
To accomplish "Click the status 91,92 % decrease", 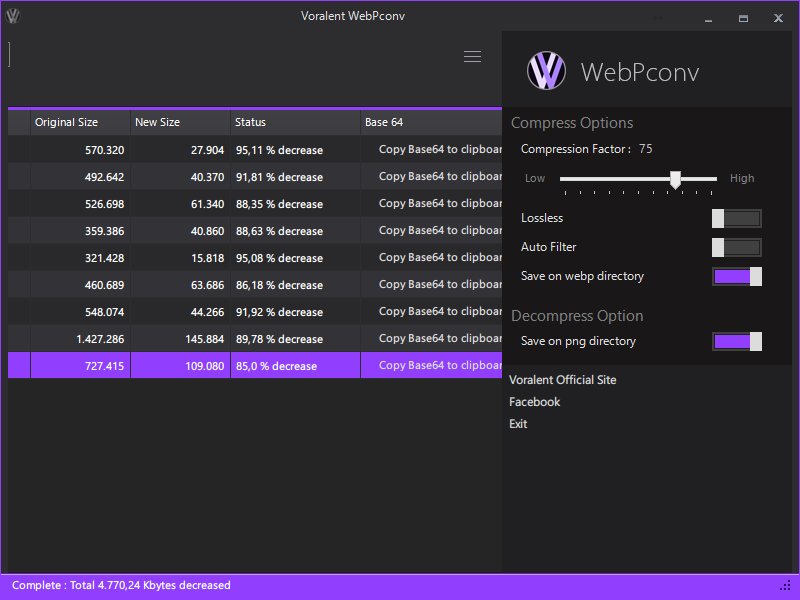I will [279, 312].
